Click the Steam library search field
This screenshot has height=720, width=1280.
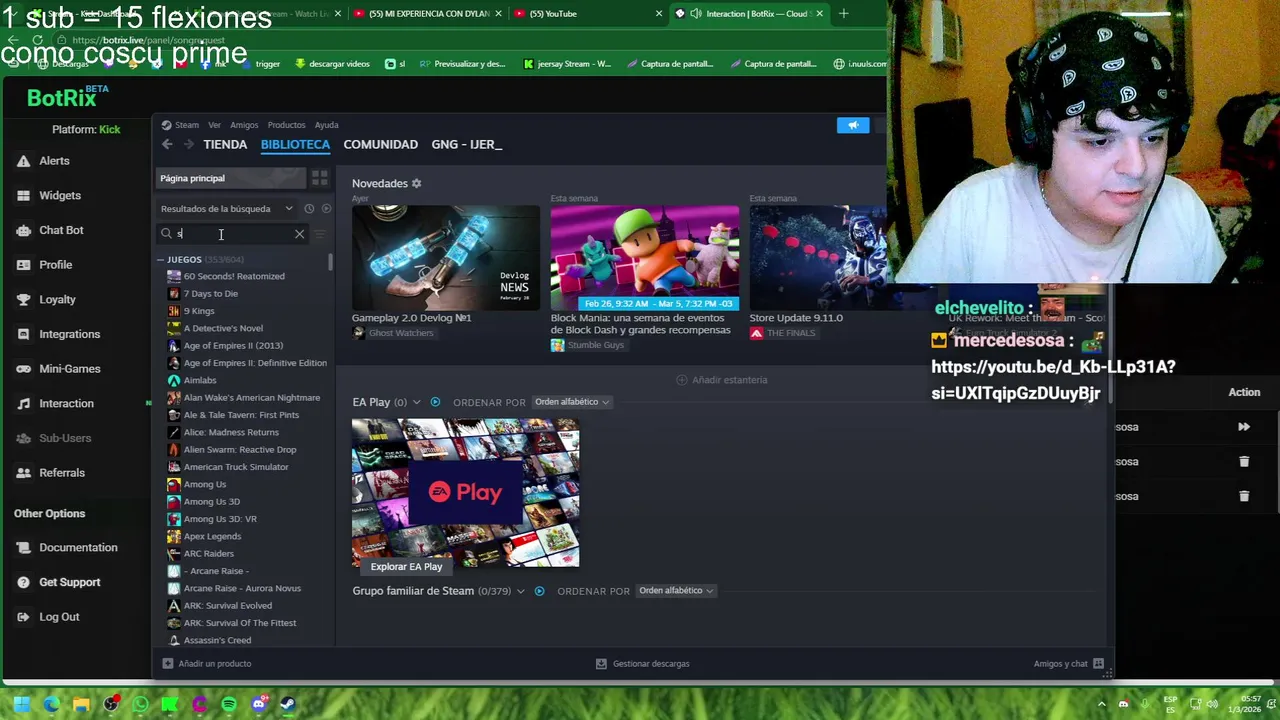tap(233, 234)
